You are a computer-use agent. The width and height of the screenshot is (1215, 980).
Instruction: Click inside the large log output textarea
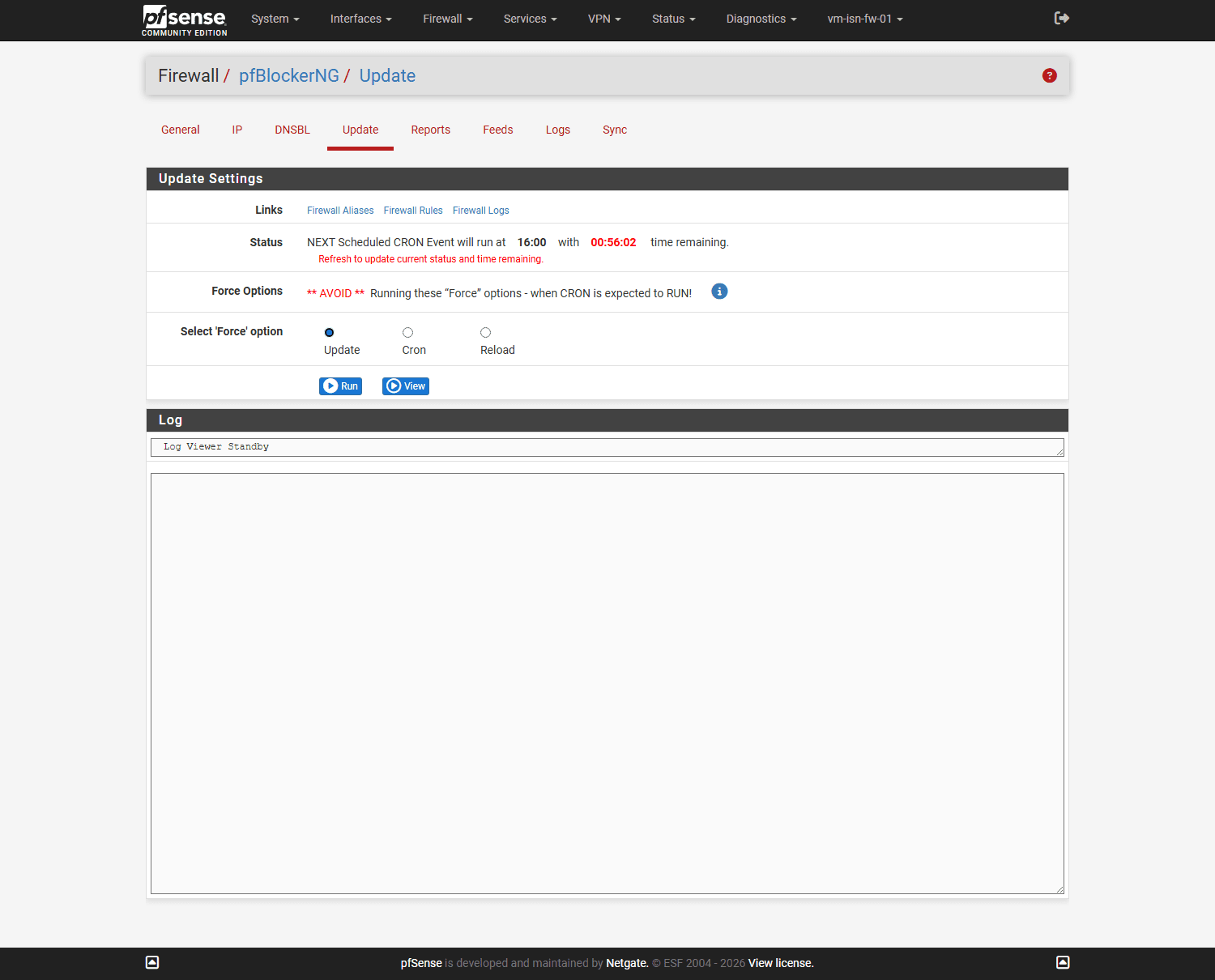(x=607, y=684)
